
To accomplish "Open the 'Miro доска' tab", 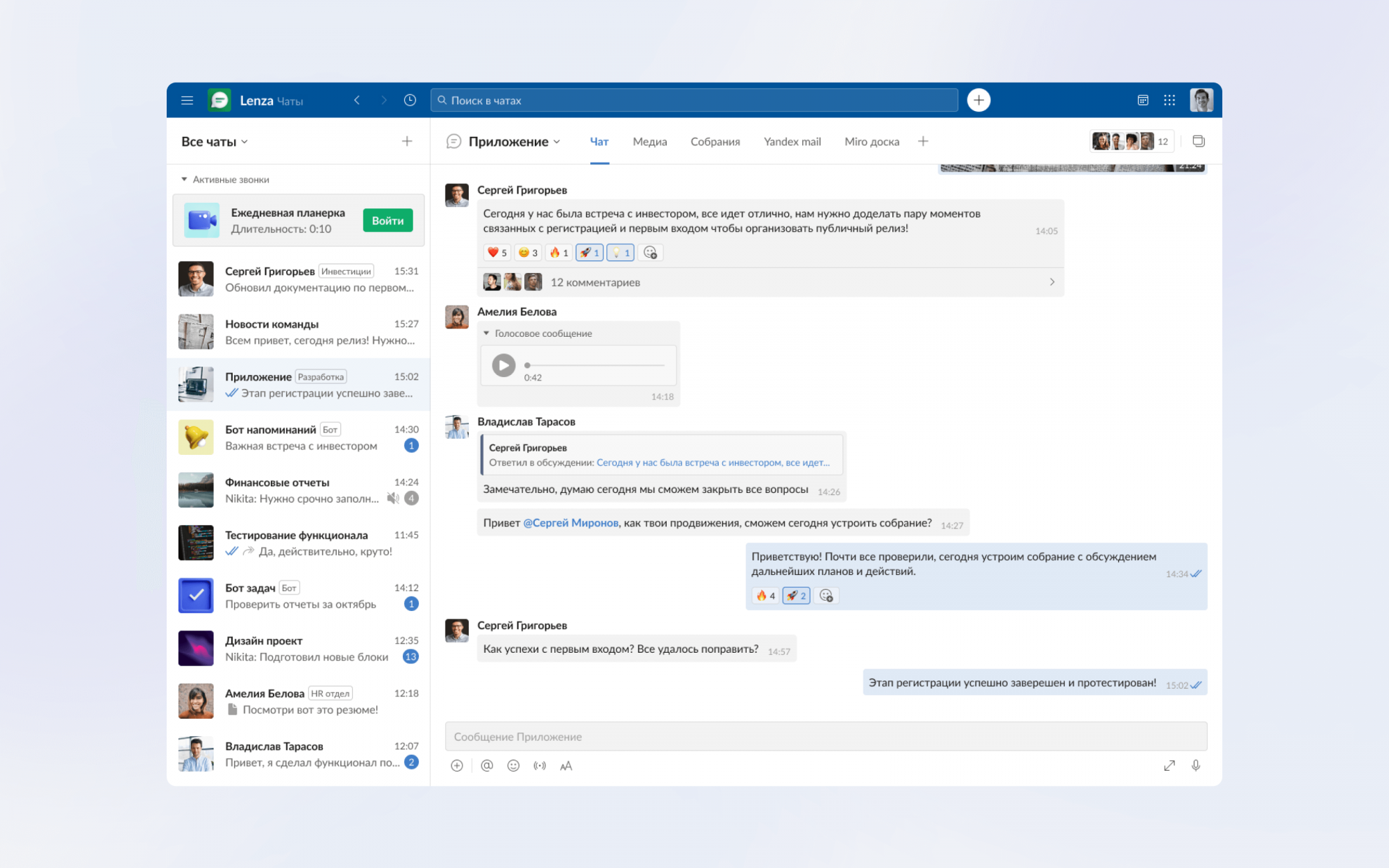I will pyautogui.click(x=872, y=142).
